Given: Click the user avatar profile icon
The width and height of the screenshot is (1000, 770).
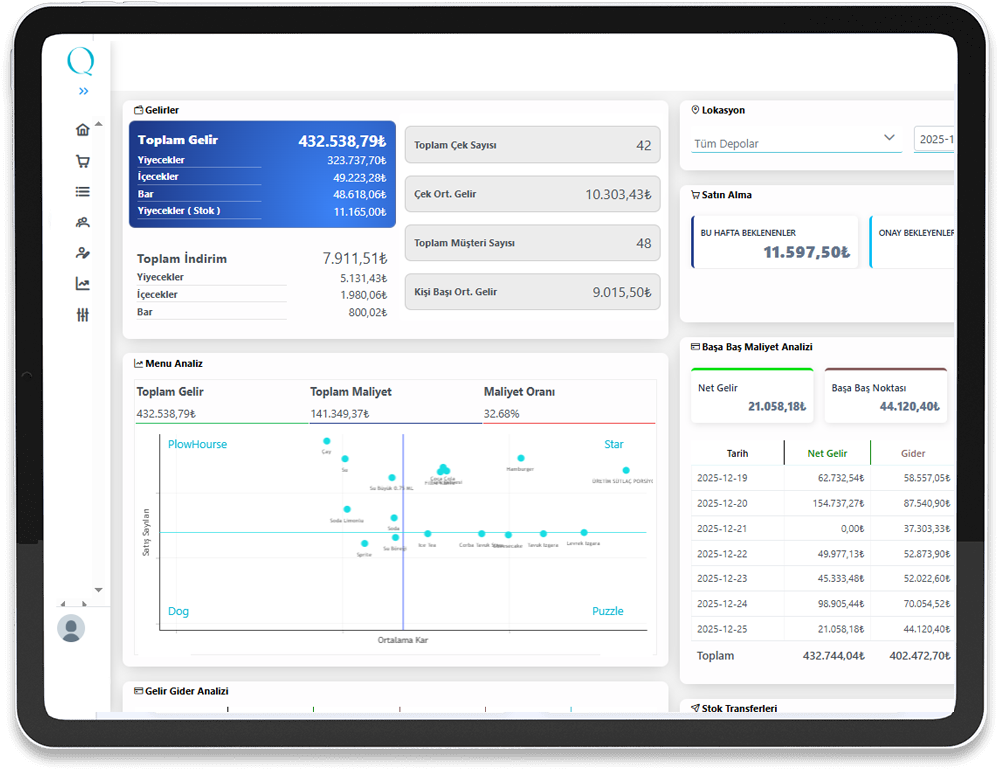Looking at the screenshot, I should pyautogui.click(x=71, y=628).
